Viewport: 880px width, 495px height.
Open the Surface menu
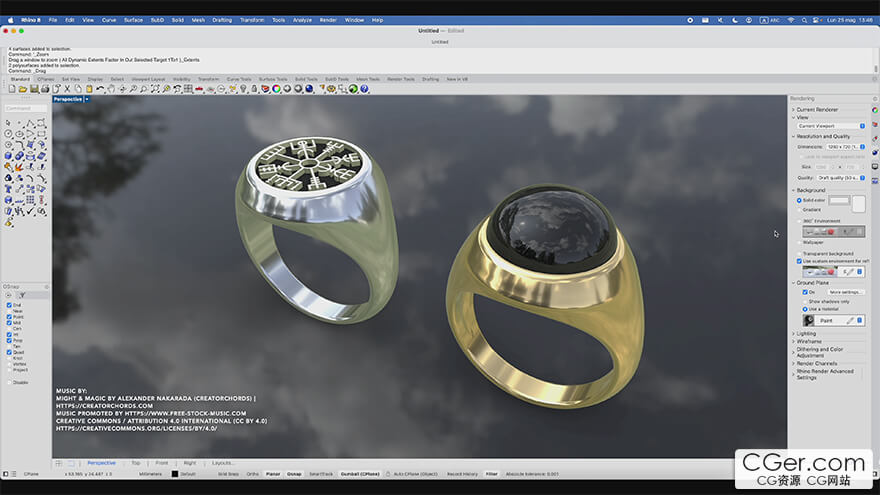pyautogui.click(x=133, y=20)
